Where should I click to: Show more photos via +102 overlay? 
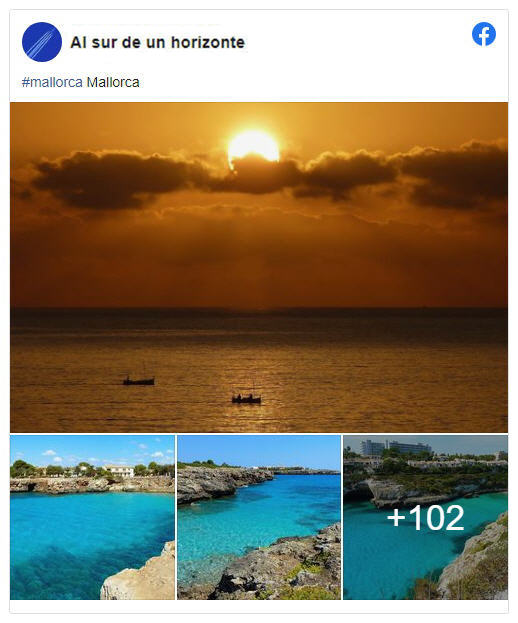425,517
